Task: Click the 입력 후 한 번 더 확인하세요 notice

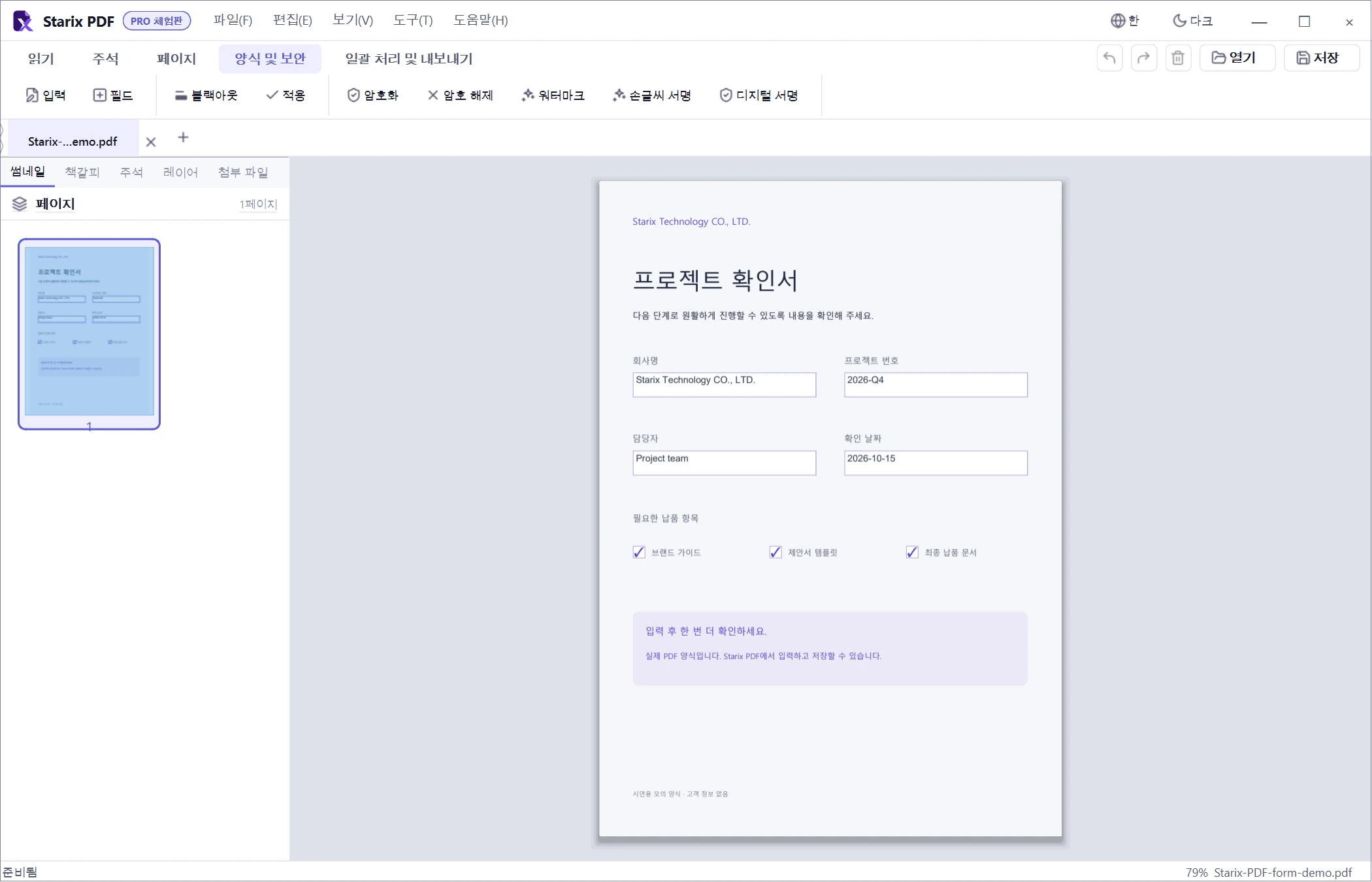Action: [x=706, y=631]
